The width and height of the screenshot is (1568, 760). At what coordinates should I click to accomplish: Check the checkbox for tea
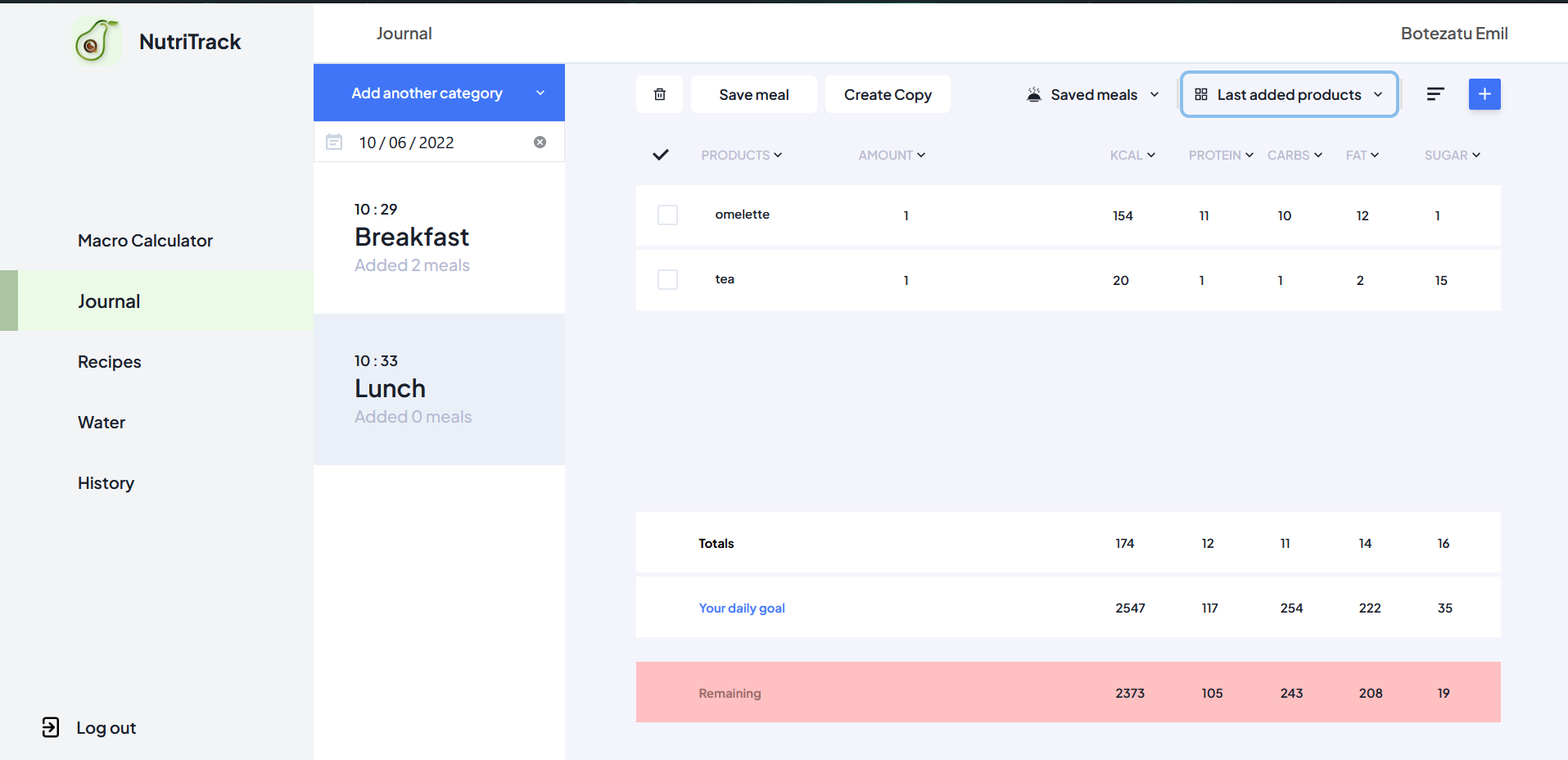click(x=667, y=279)
